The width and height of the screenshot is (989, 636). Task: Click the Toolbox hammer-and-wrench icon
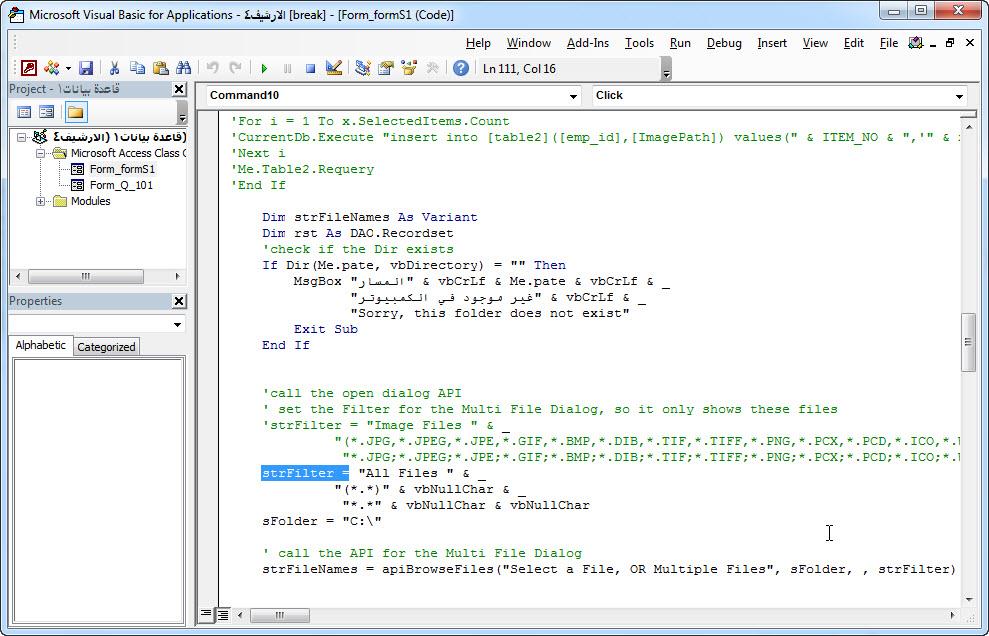click(432, 68)
